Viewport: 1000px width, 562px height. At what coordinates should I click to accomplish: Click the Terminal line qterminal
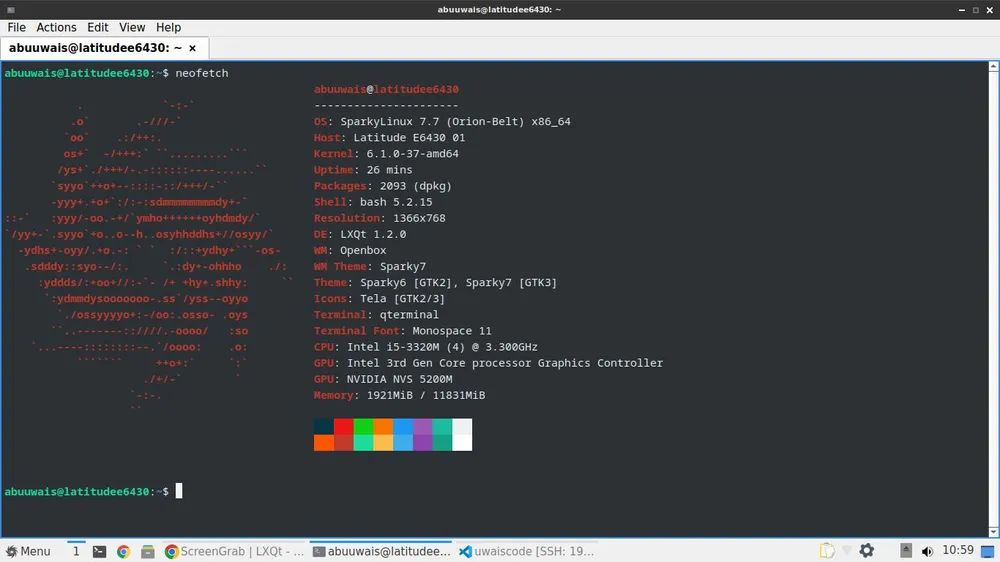tap(376, 314)
